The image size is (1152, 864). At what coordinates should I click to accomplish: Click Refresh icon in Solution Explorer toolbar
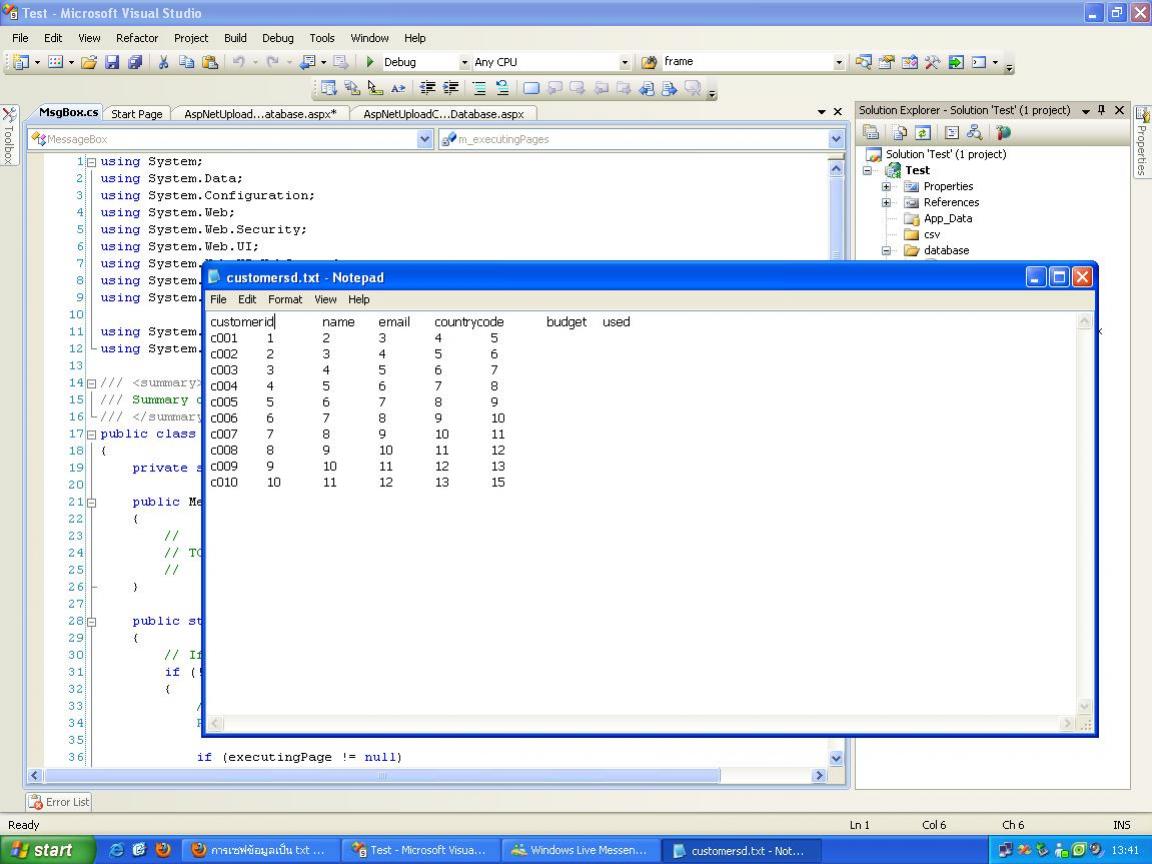coord(922,132)
